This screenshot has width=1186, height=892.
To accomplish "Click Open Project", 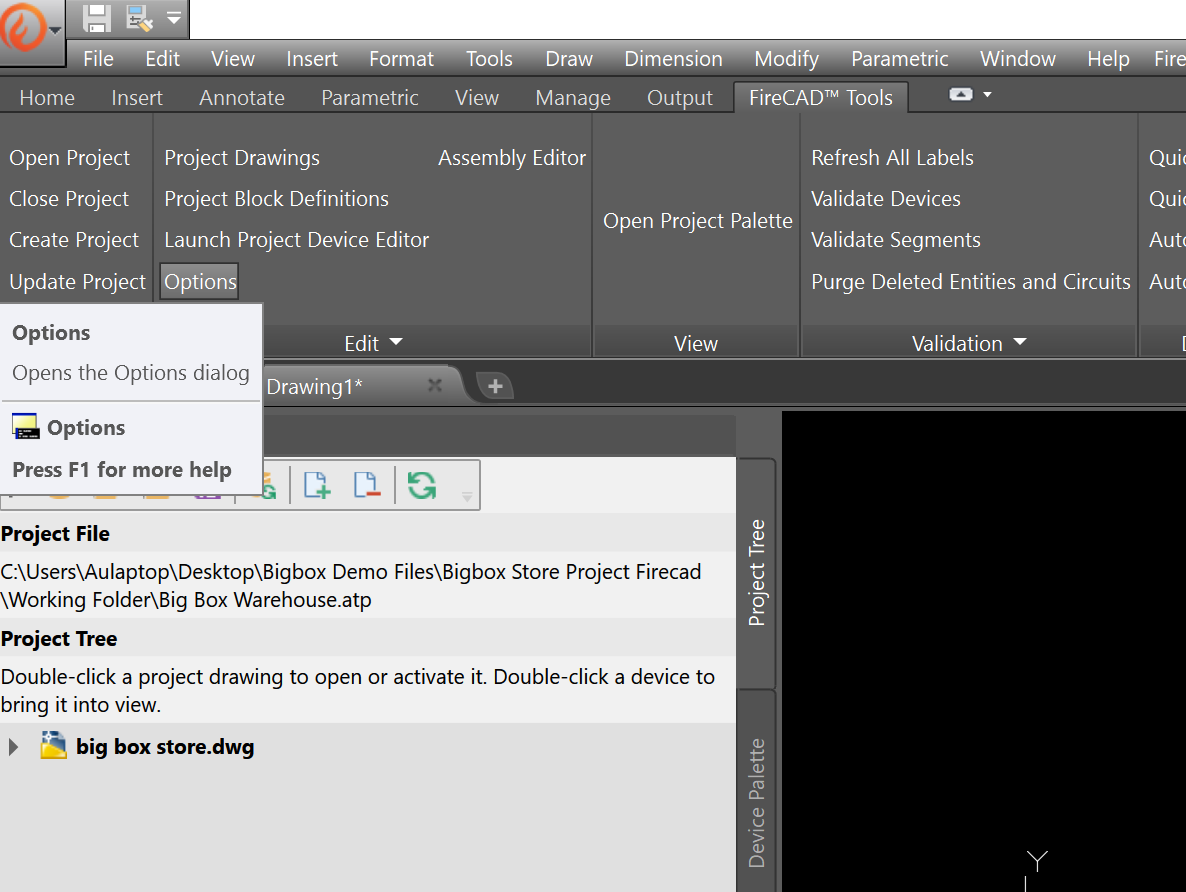I will (x=70, y=157).
